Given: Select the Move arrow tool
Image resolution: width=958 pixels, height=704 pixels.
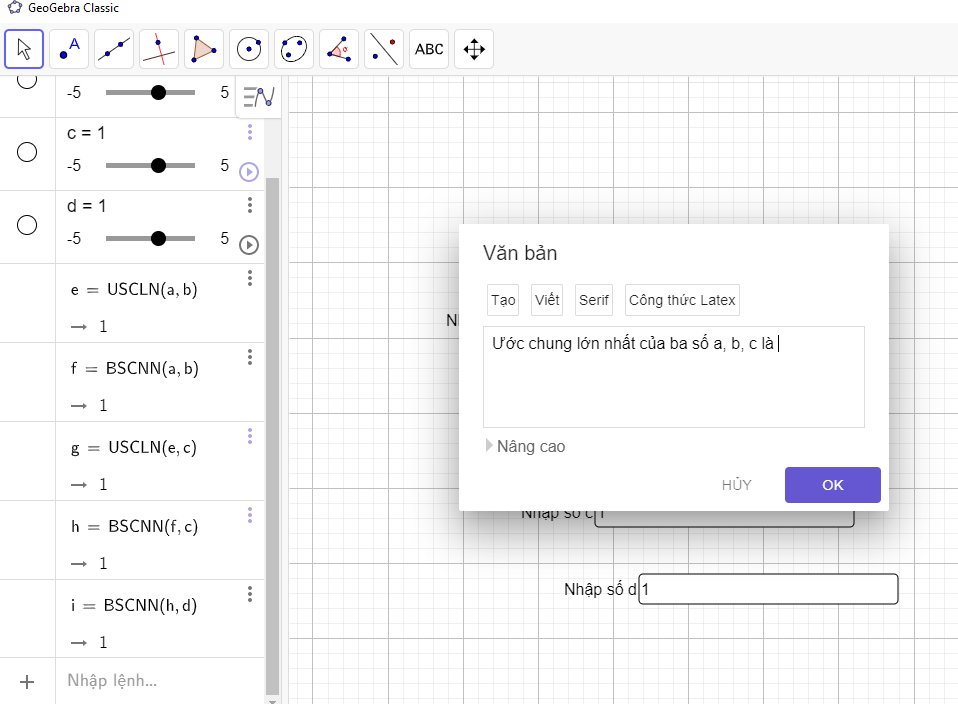Looking at the screenshot, I should point(24,49).
